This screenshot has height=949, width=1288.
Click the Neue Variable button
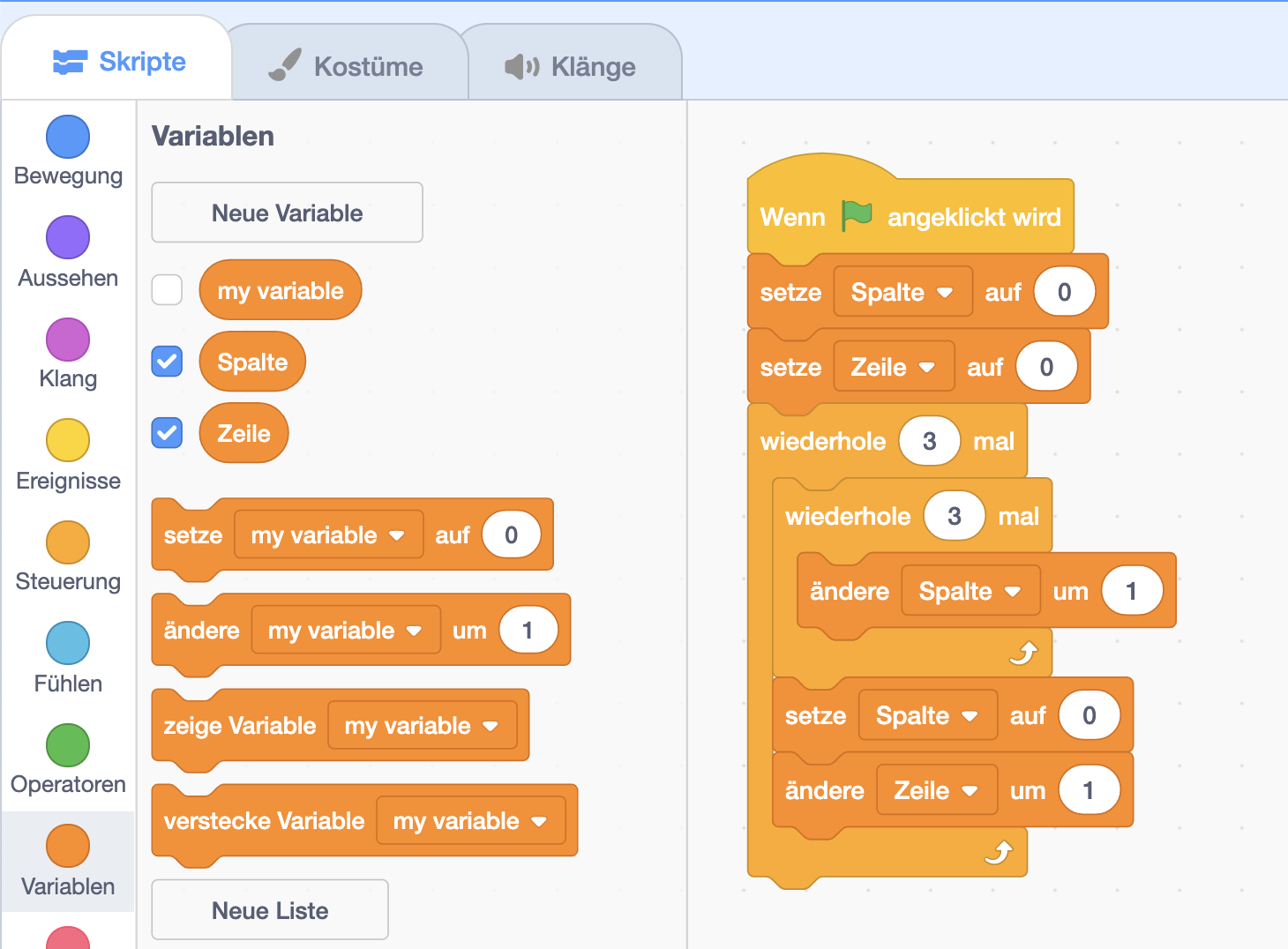click(287, 213)
